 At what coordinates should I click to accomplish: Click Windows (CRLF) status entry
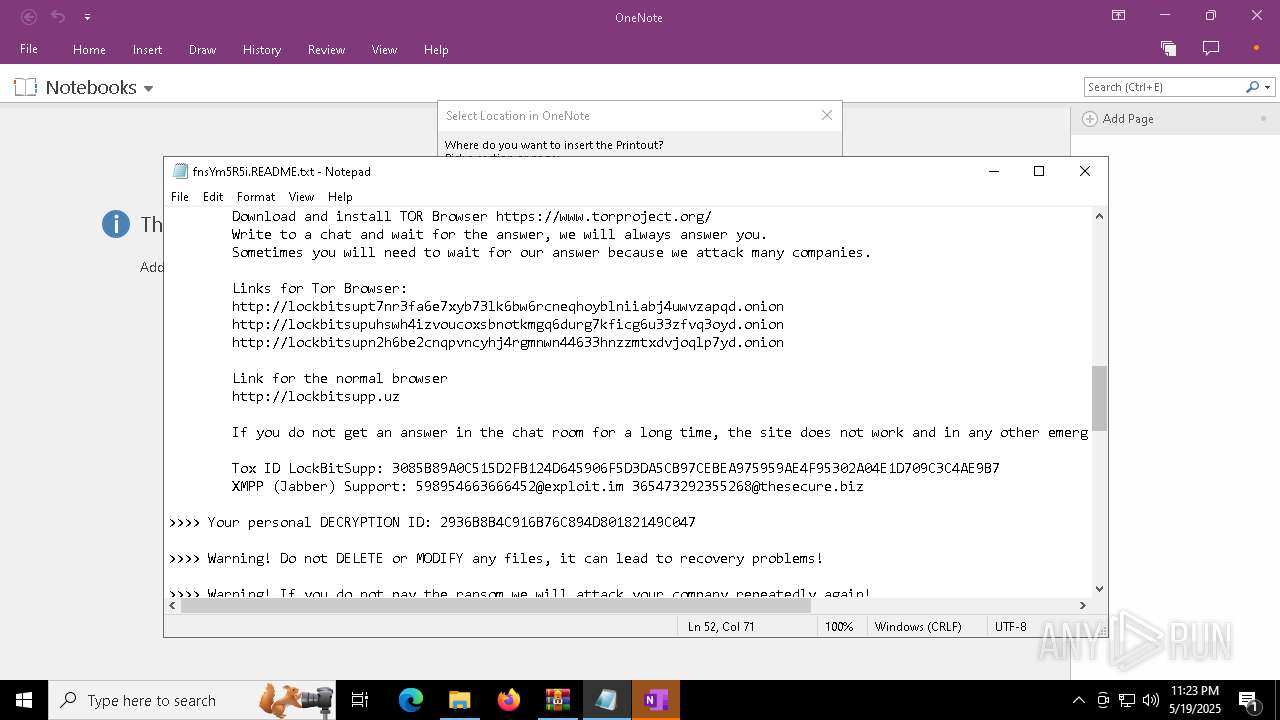pos(918,626)
